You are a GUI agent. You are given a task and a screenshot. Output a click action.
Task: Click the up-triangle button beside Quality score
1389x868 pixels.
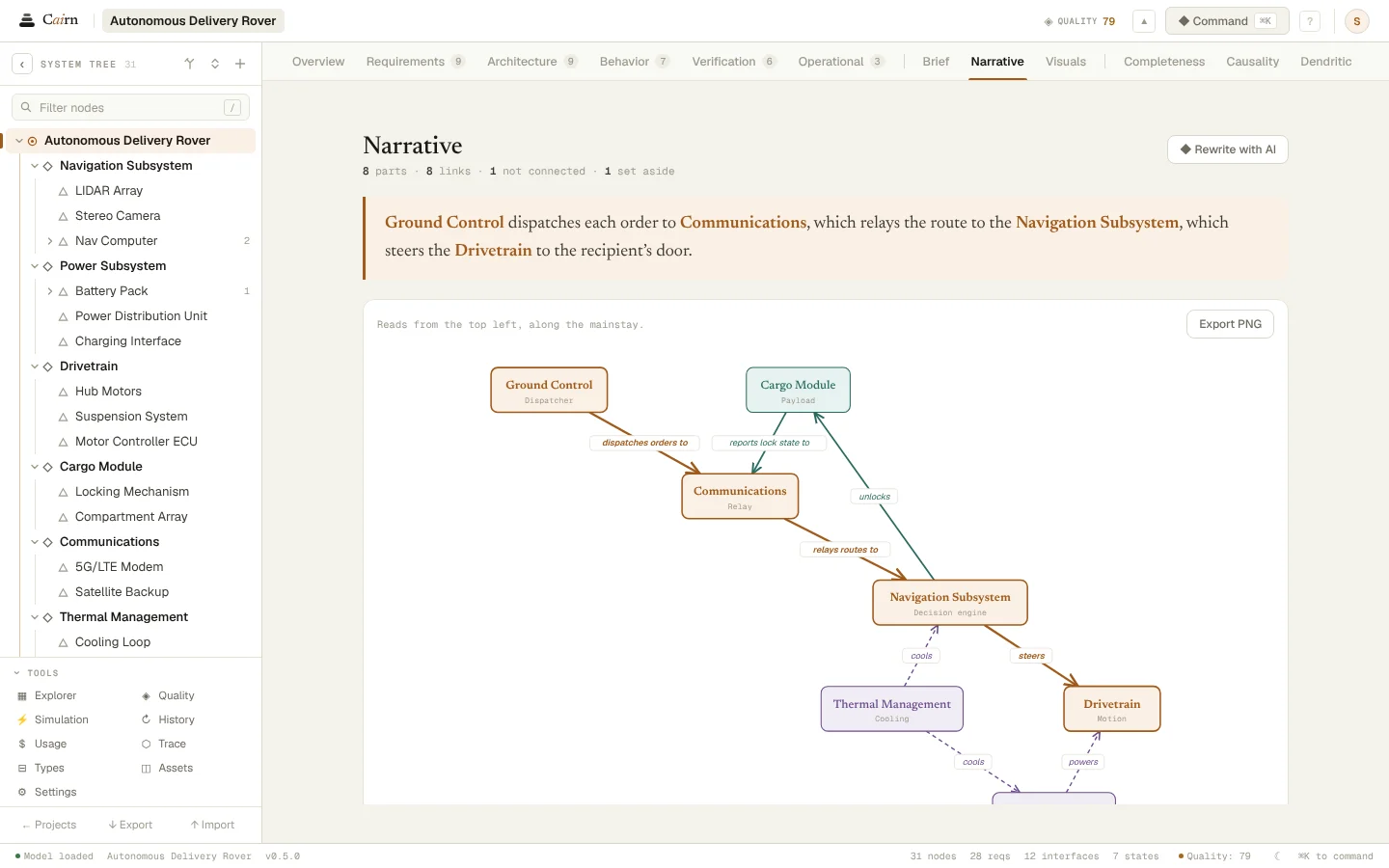(x=1144, y=21)
